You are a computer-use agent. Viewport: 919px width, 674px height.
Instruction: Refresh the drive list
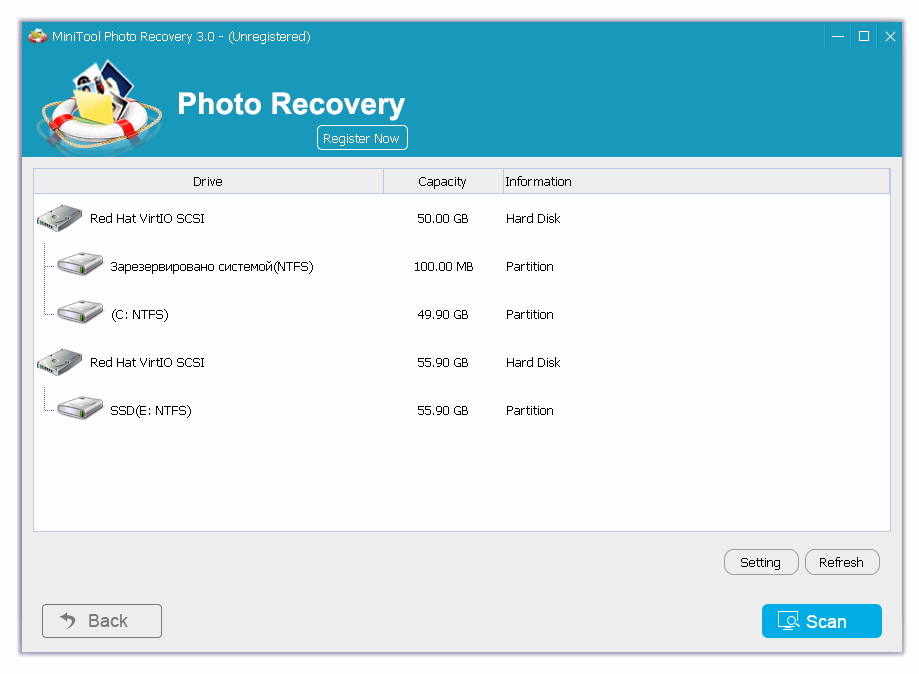click(842, 563)
